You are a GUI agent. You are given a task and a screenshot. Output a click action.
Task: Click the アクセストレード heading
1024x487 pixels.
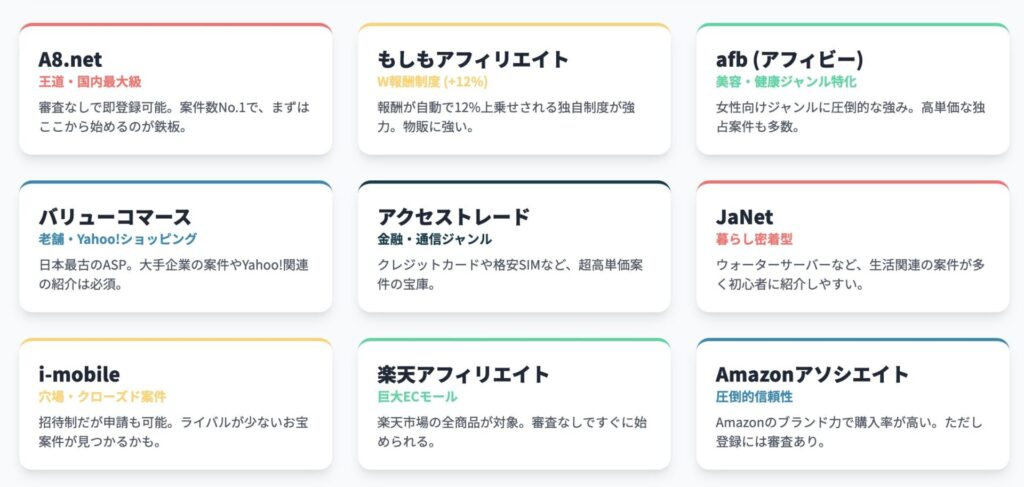[x=454, y=217]
